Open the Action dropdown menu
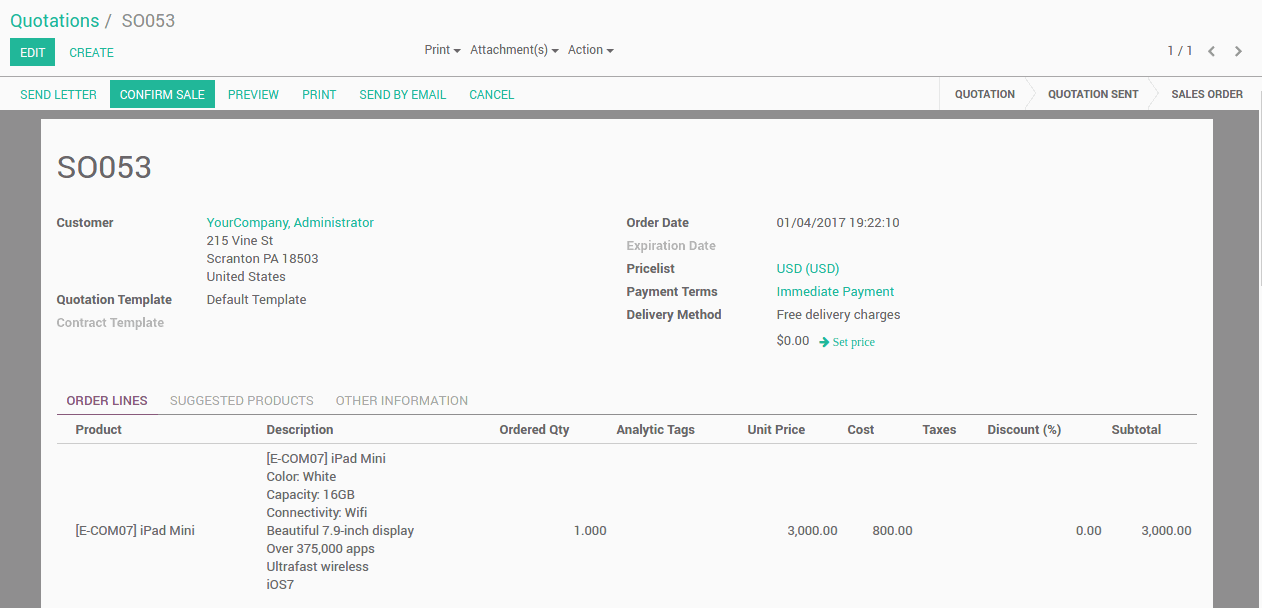This screenshot has height=608, width=1262. [590, 50]
